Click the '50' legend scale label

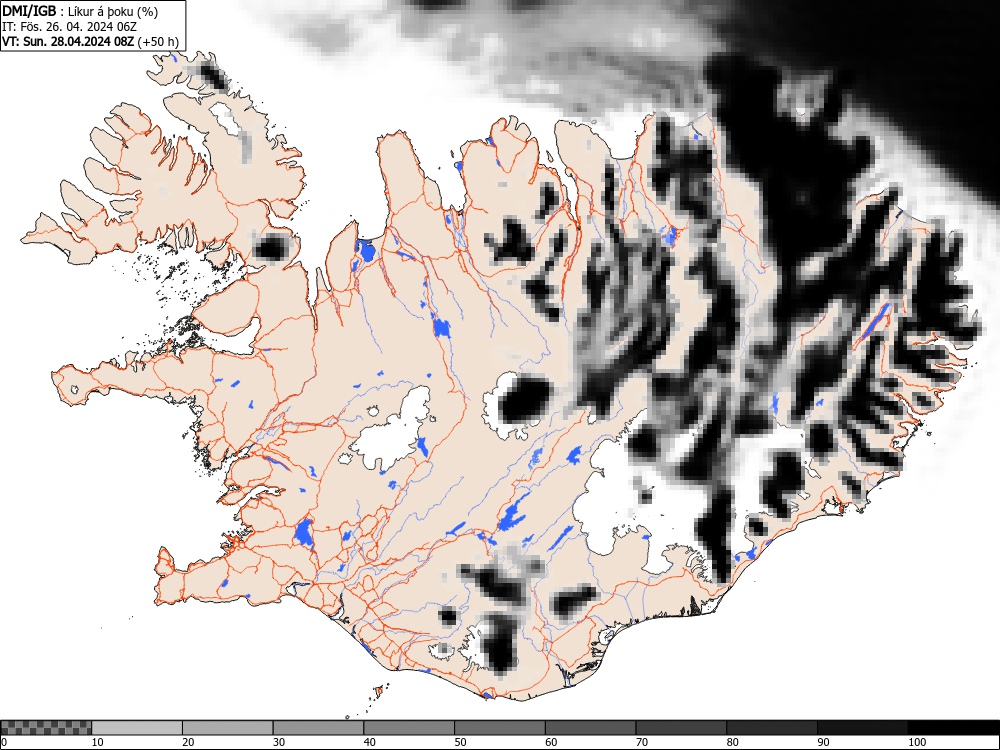(x=460, y=742)
